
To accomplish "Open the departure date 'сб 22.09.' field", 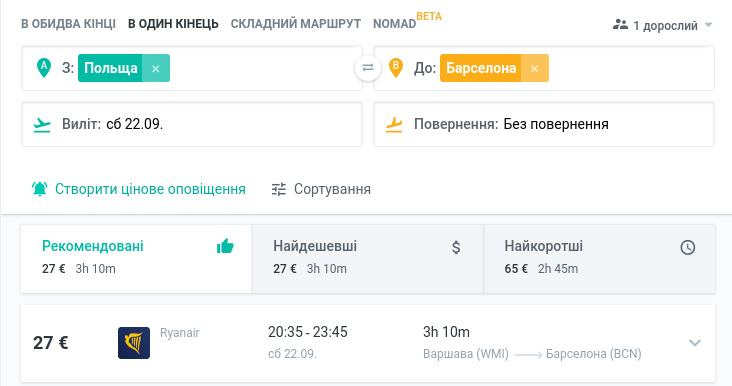I will (x=192, y=124).
